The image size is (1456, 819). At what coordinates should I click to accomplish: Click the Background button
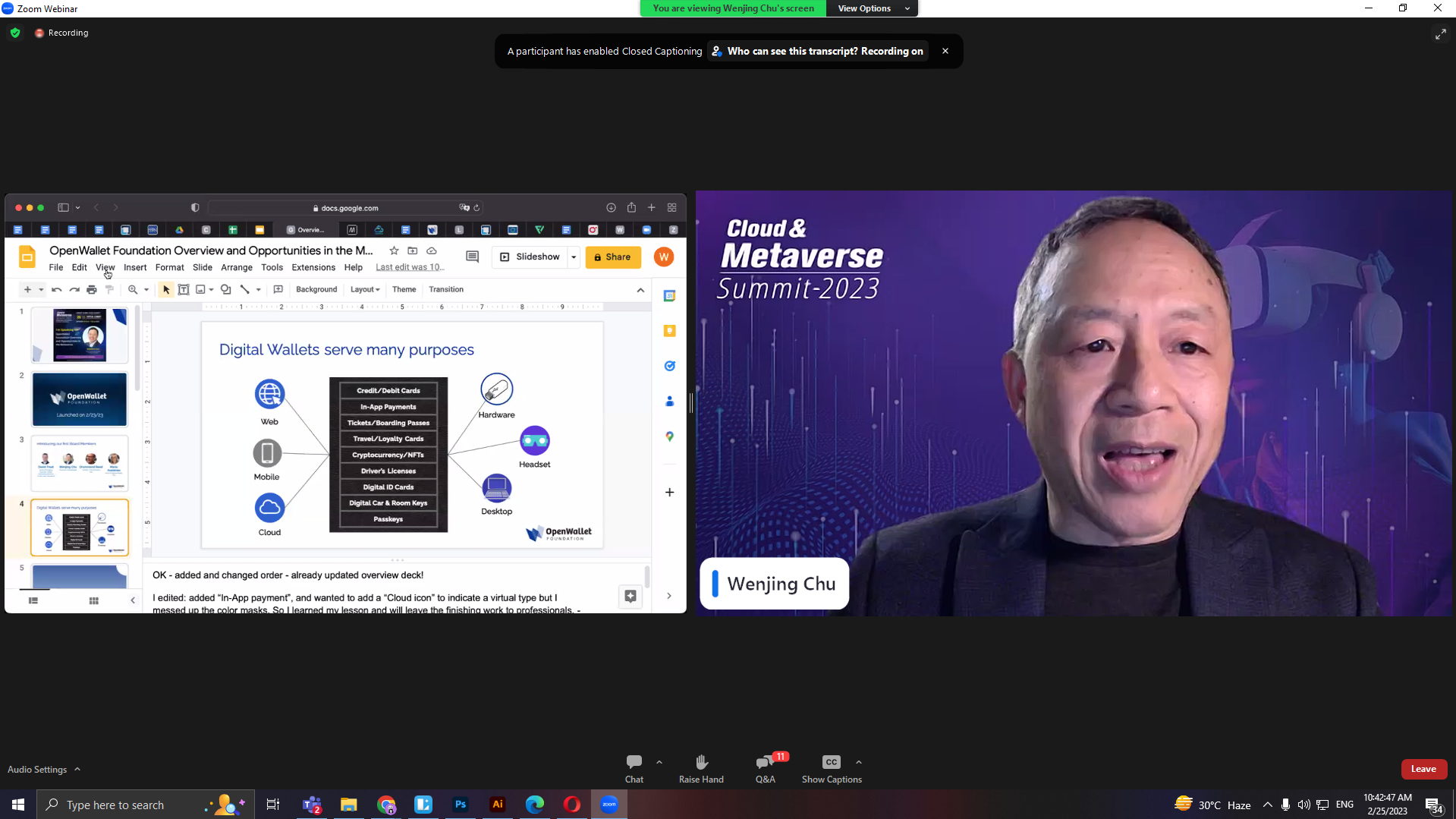(x=316, y=290)
